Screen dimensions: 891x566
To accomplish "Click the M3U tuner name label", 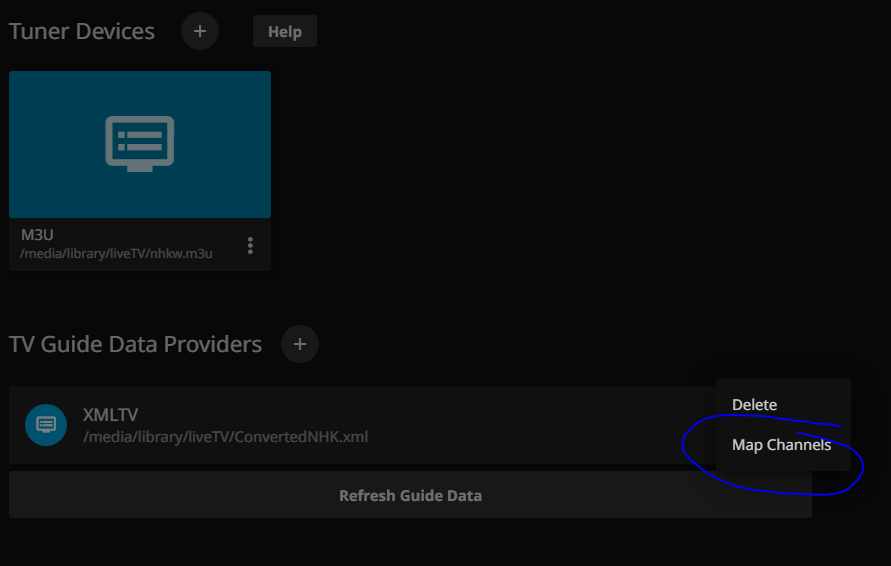I will pos(37,235).
